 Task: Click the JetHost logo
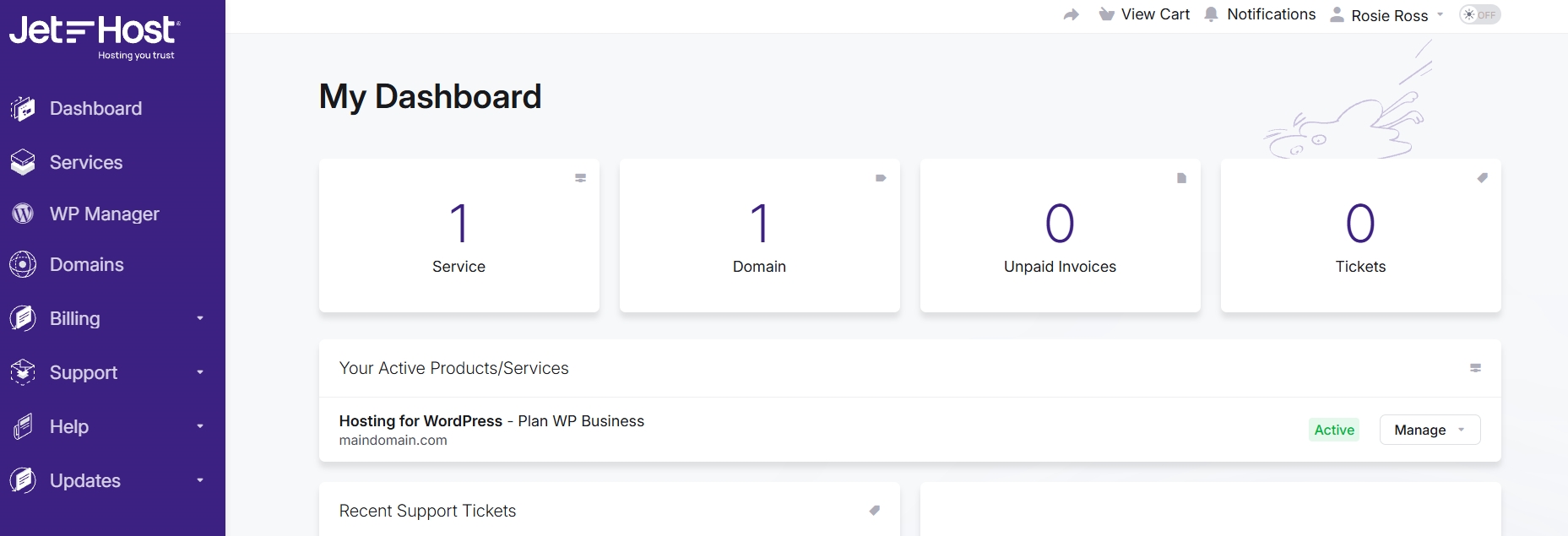coord(95,37)
